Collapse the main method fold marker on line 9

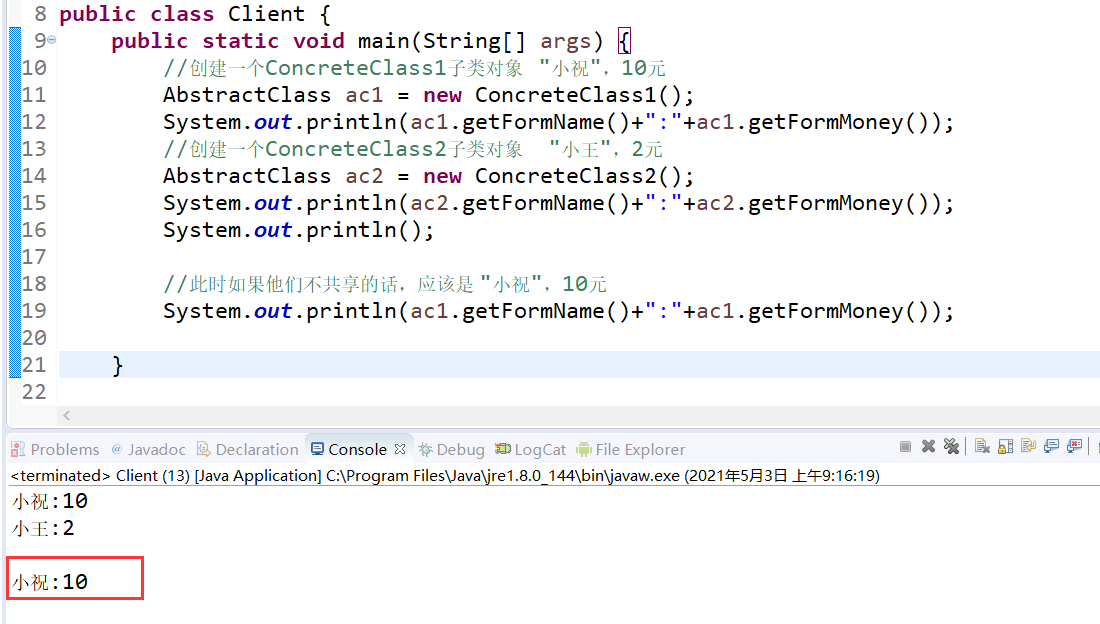pyautogui.click(x=52, y=41)
